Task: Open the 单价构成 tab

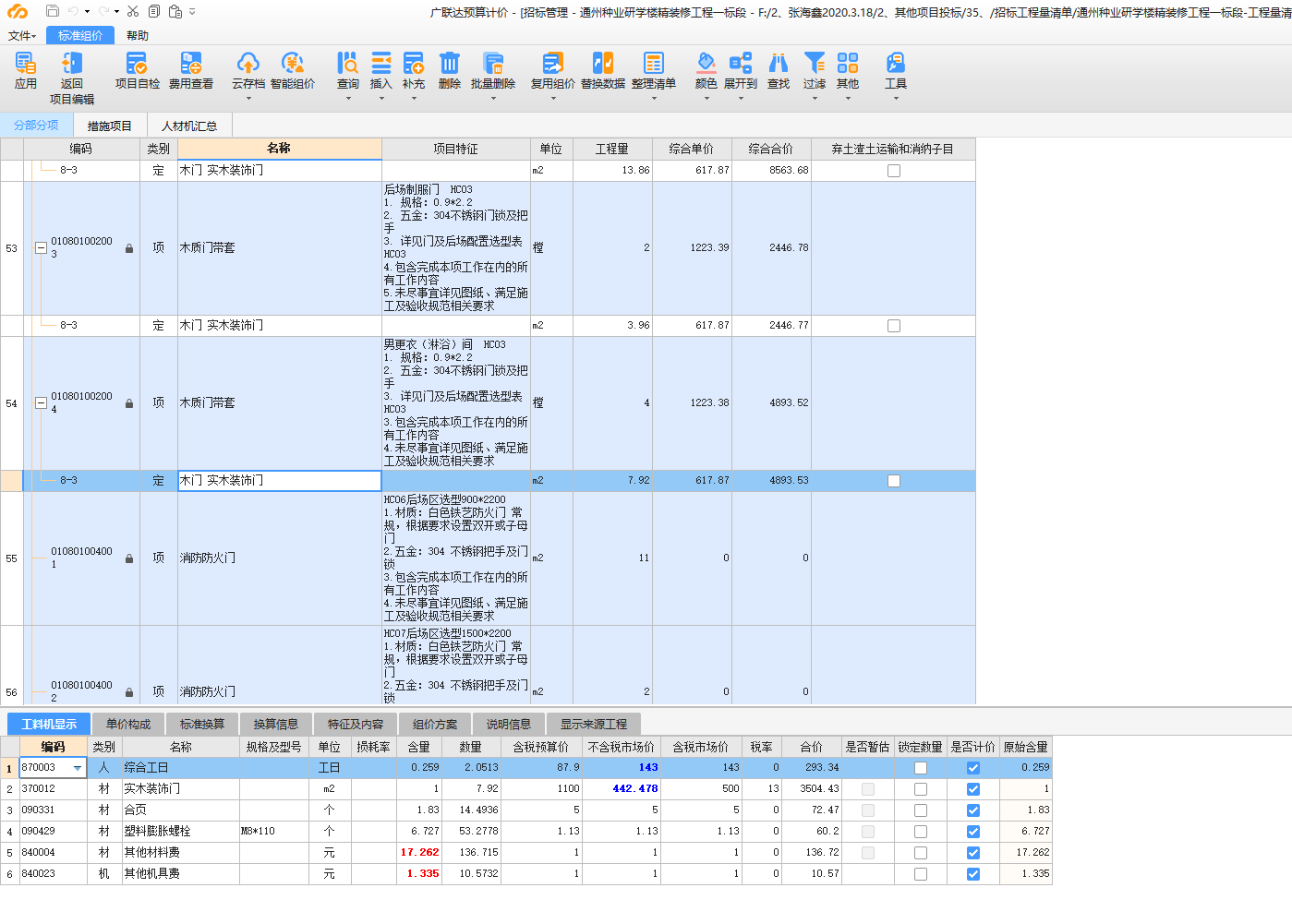Action: (x=128, y=724)
